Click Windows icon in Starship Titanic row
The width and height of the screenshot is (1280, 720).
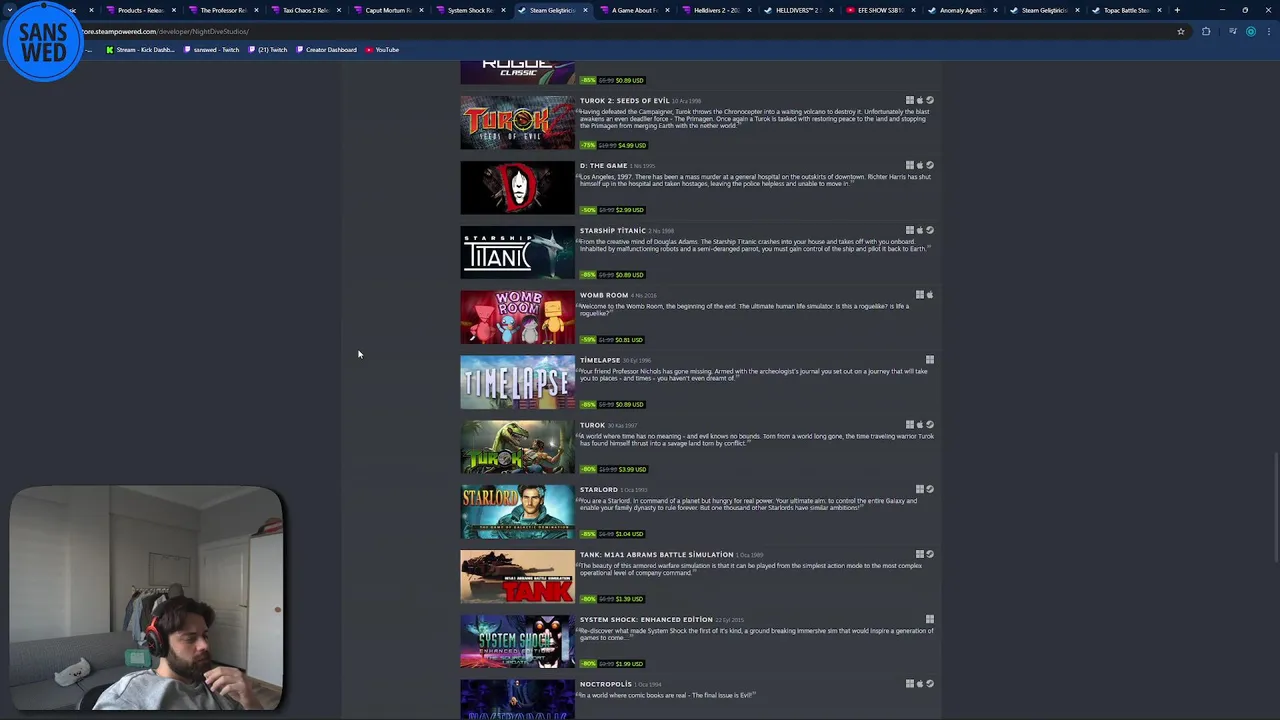coord(910,230)
